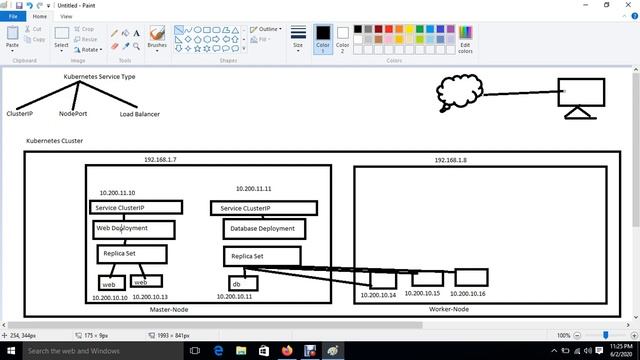
Task: Open Customize Quick Access Toolbar arrow
Action: 48,6
